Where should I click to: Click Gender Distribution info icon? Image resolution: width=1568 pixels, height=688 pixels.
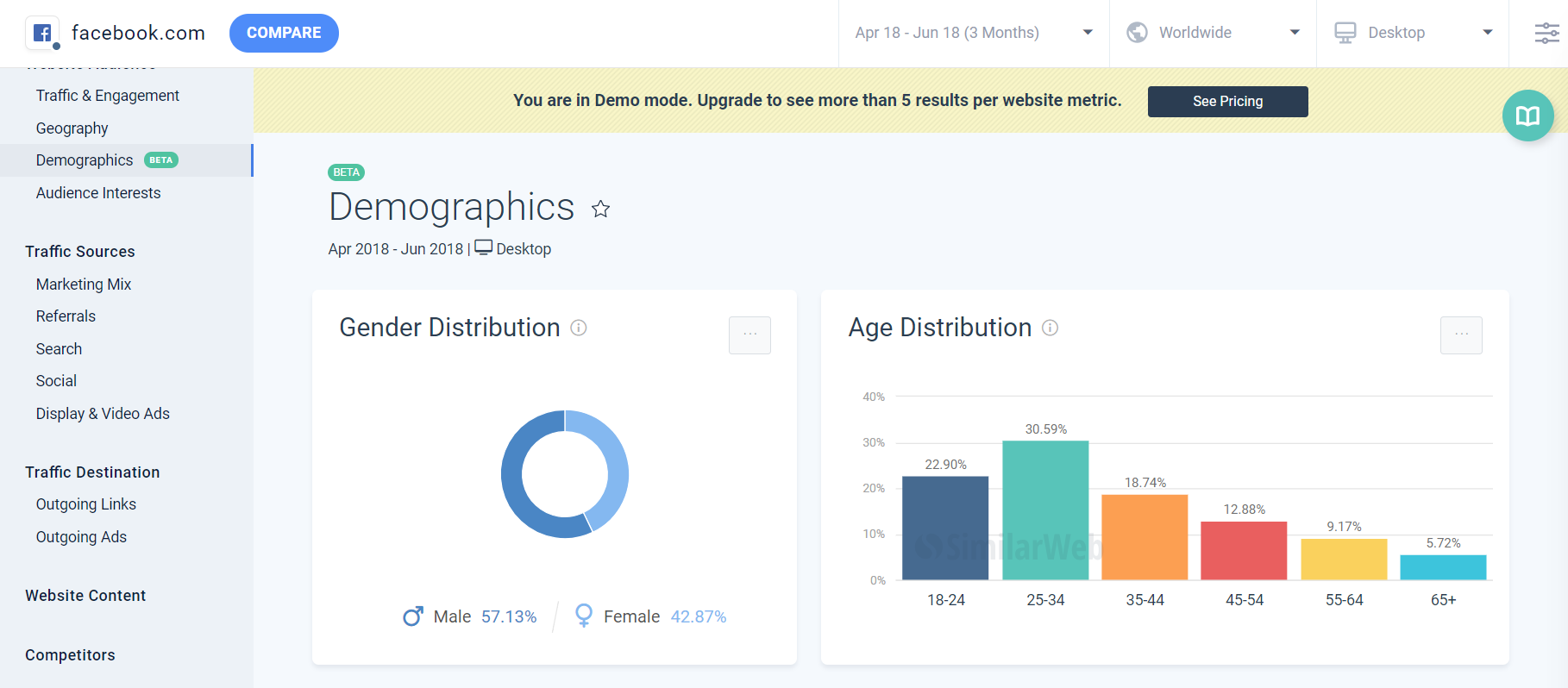click(x=579, y=328)
